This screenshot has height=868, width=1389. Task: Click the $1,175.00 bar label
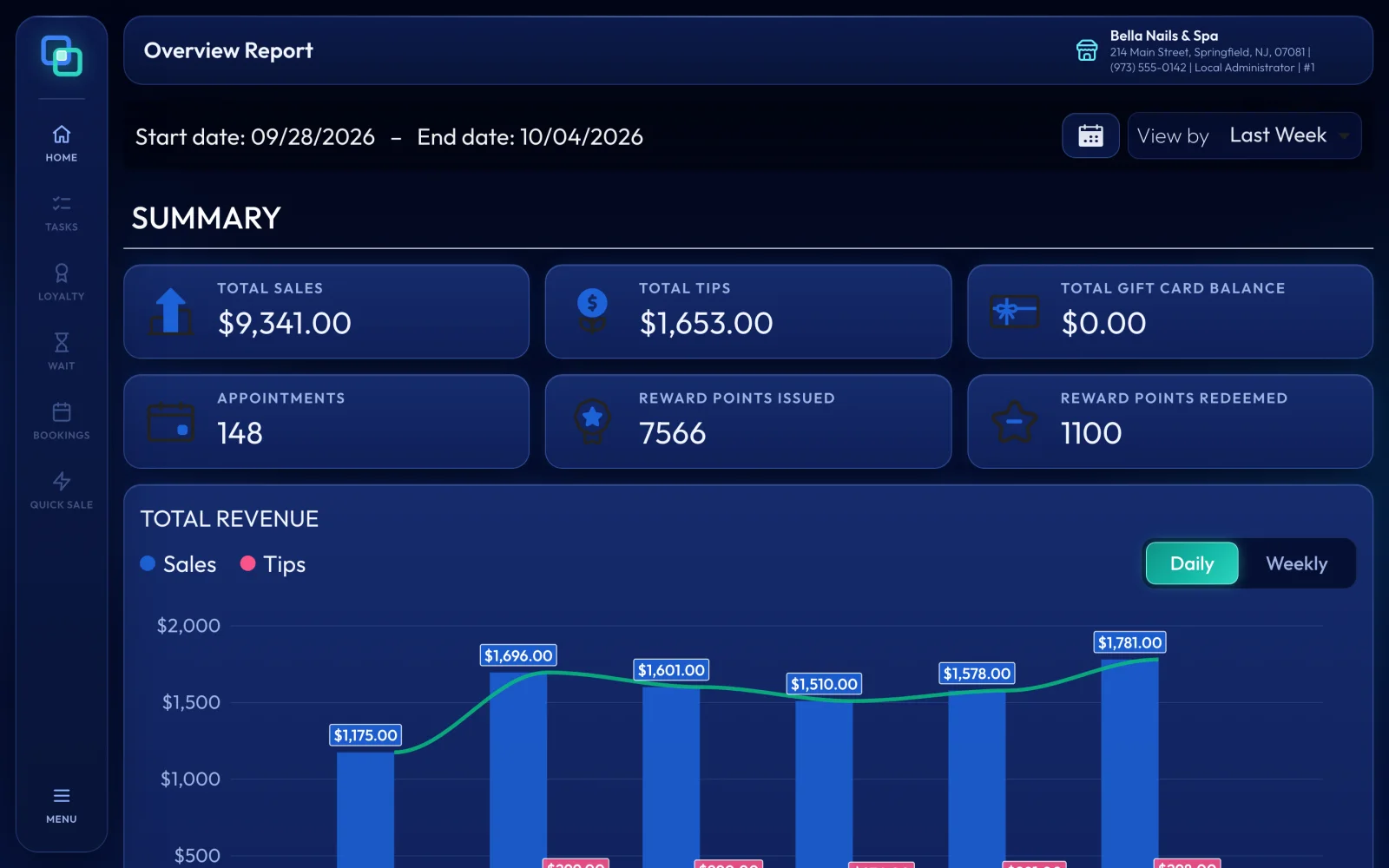point(365,735)
